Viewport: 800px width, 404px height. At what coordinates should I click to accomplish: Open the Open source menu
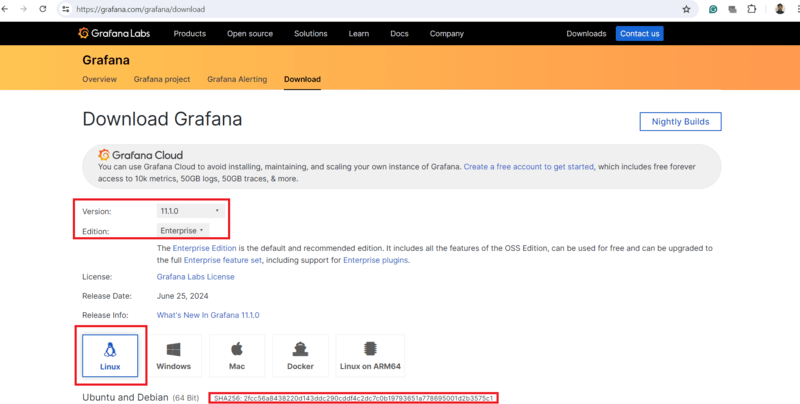pyautogui.click(x=250, y=34)
